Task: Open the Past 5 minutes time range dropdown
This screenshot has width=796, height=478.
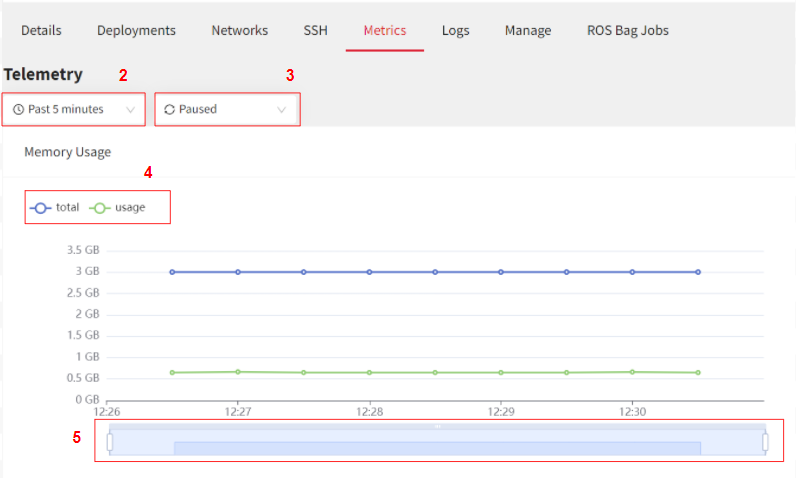Action: tap(74, 109)
